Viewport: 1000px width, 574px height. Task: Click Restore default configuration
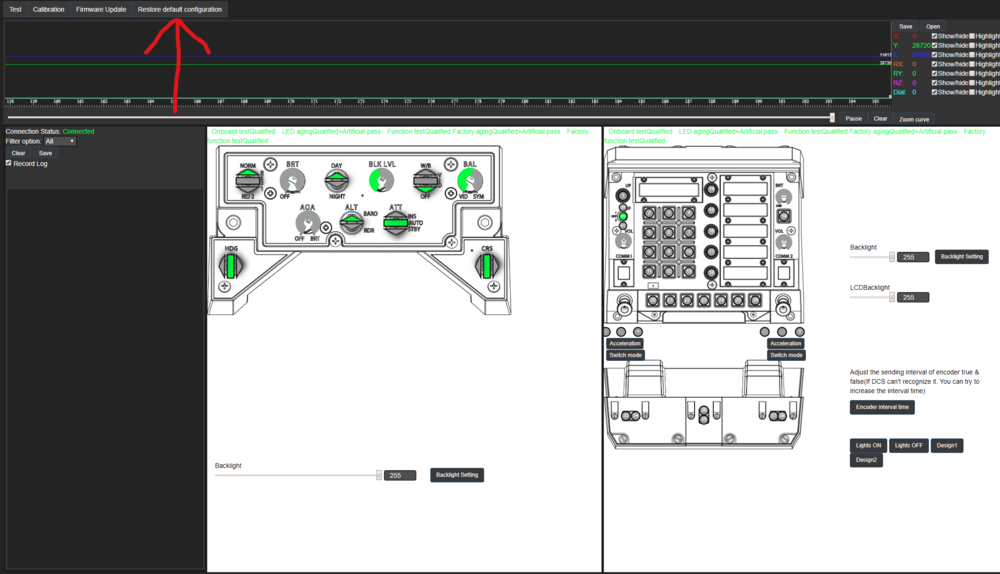[180, 10]
